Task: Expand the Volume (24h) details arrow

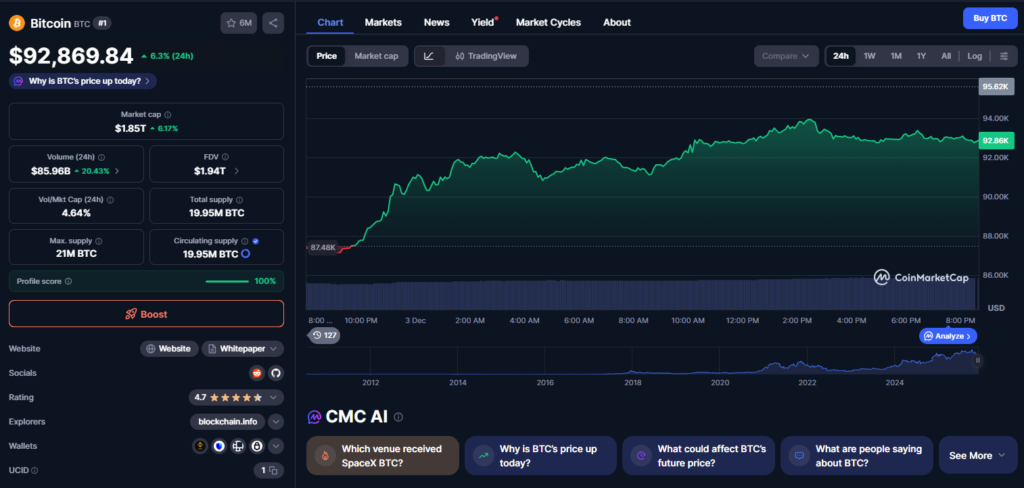Action: click(117, 171)
